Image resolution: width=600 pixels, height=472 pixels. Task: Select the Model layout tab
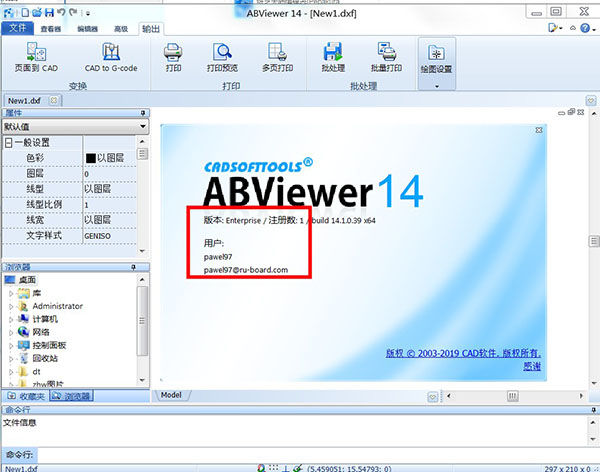point(171,395)
